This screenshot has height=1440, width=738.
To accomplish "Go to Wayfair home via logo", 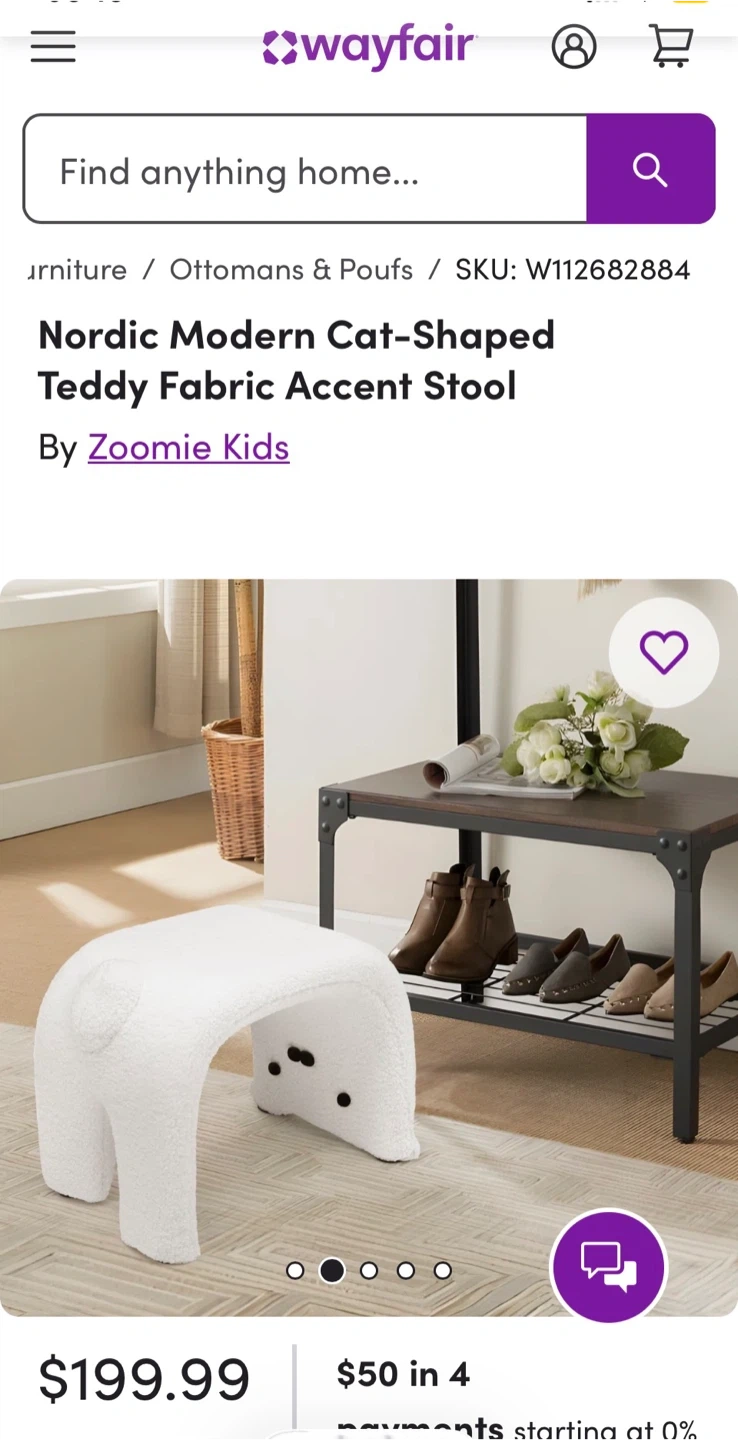I will [369, 47].
